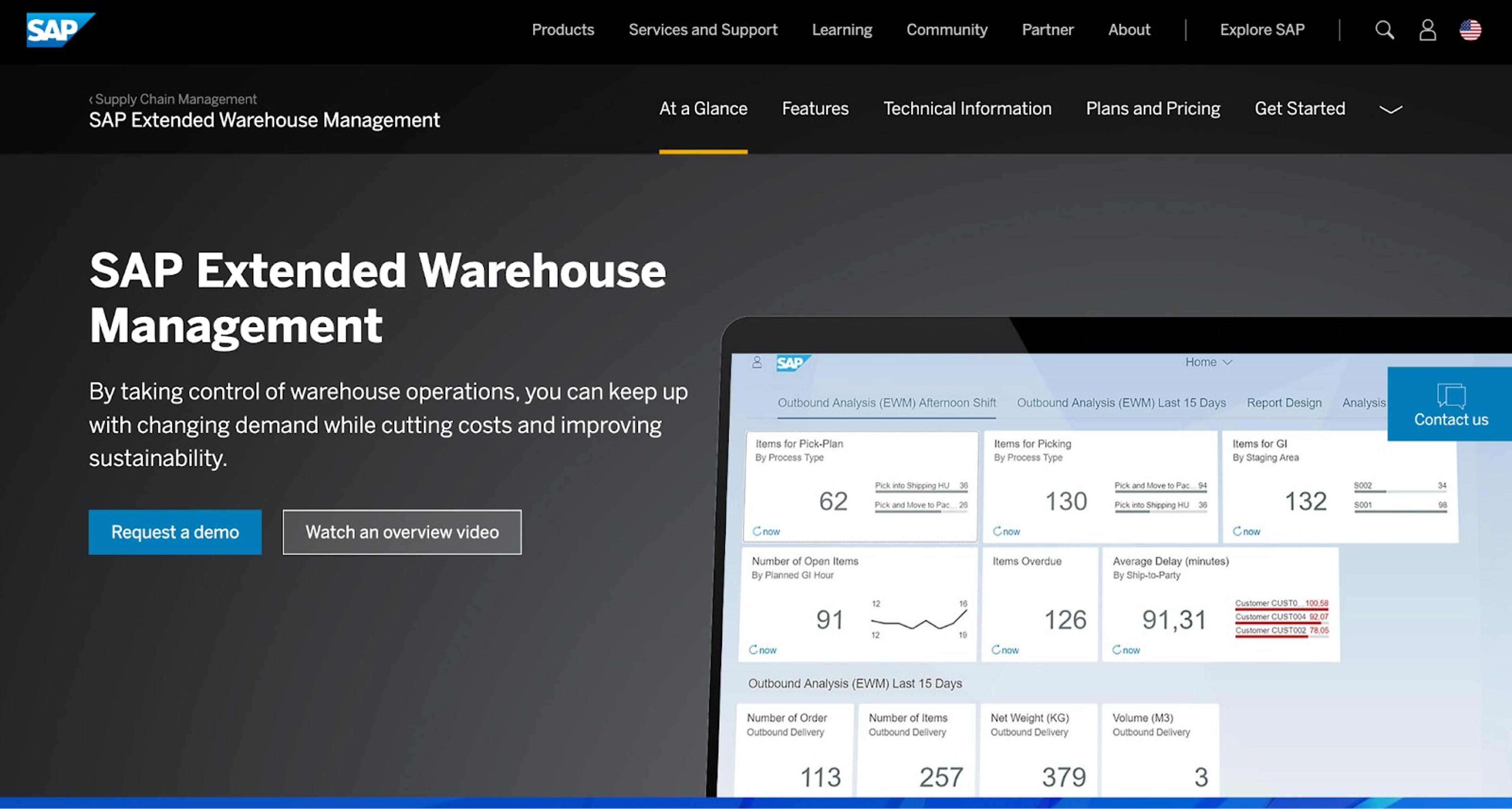Image resolution: width=1512 pixels, height=809 pixels.
Task: Go back to Supply Chain Management
Action: tap(173, 99)
